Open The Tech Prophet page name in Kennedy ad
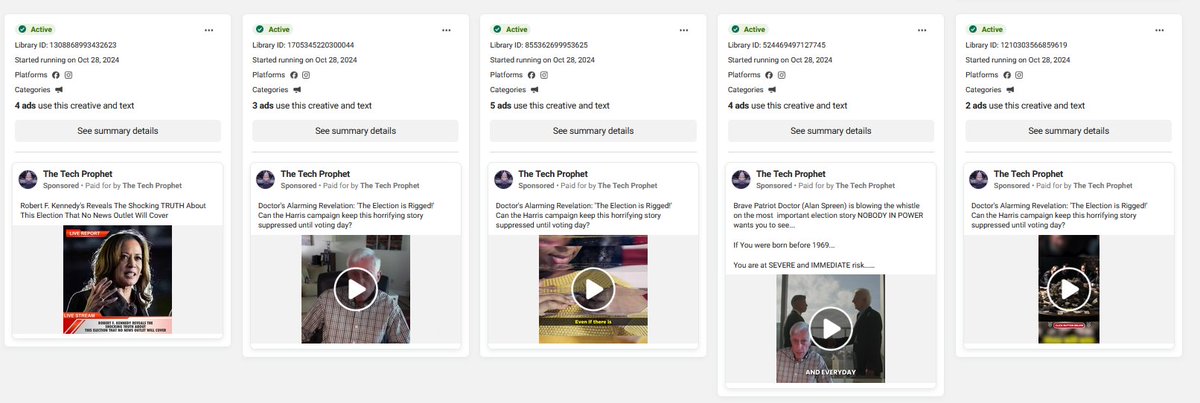This screenshot has height=403, width=1200. (77, 174)
